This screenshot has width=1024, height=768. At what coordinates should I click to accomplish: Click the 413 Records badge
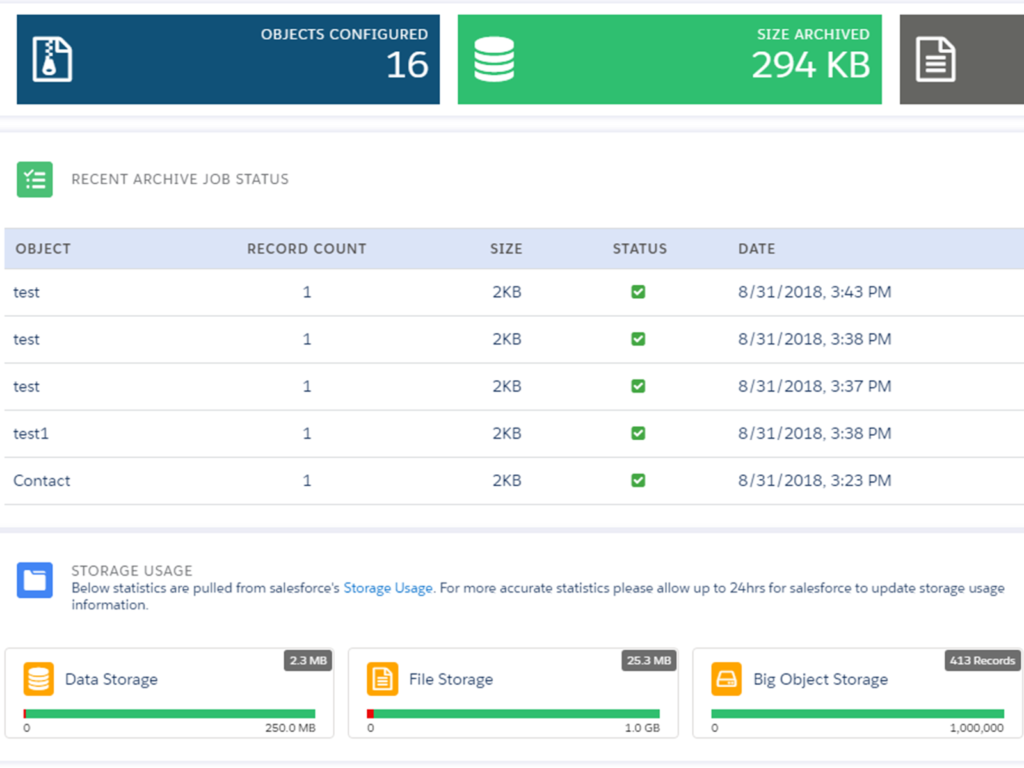982,661
